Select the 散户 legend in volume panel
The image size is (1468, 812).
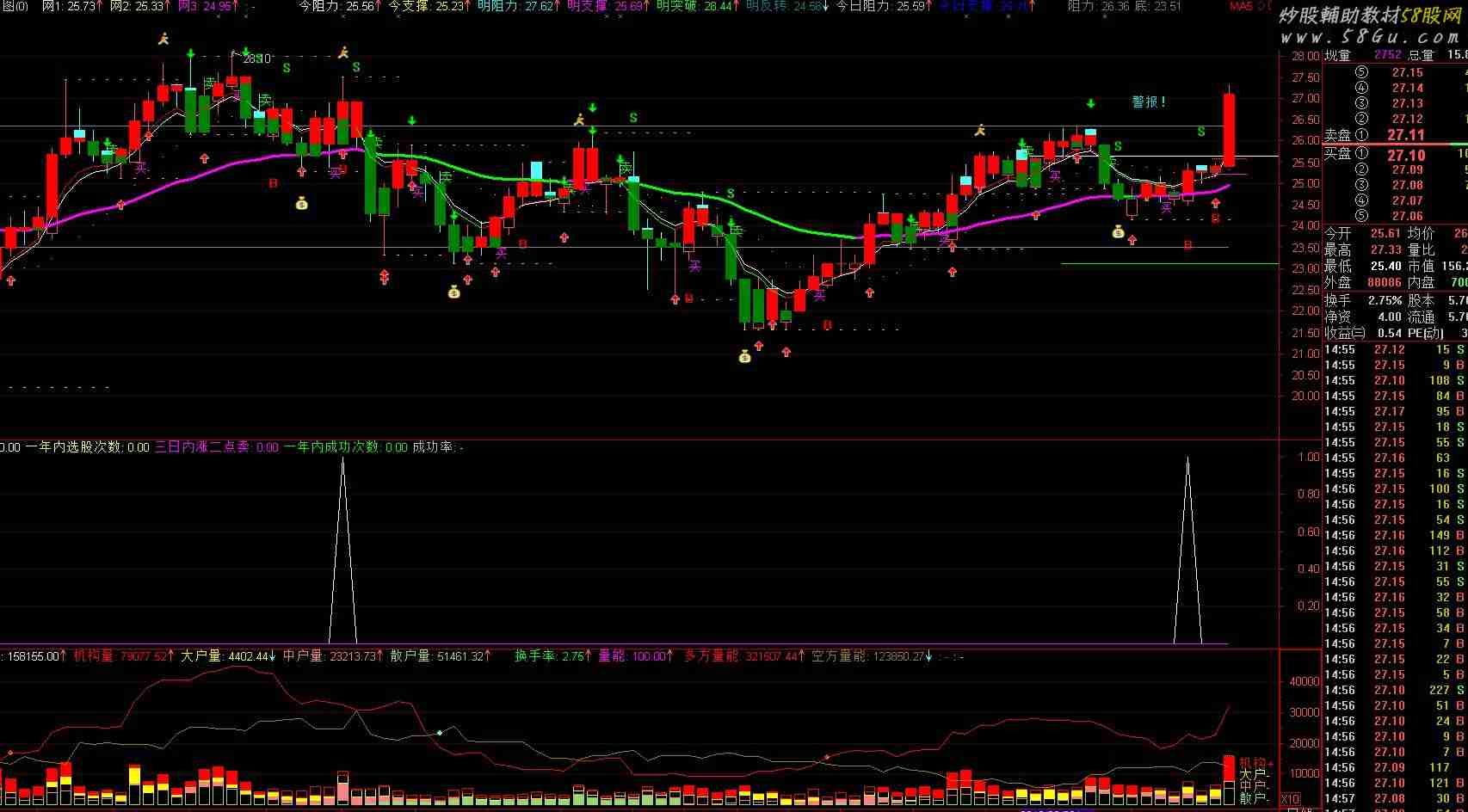click(1253, 799)
